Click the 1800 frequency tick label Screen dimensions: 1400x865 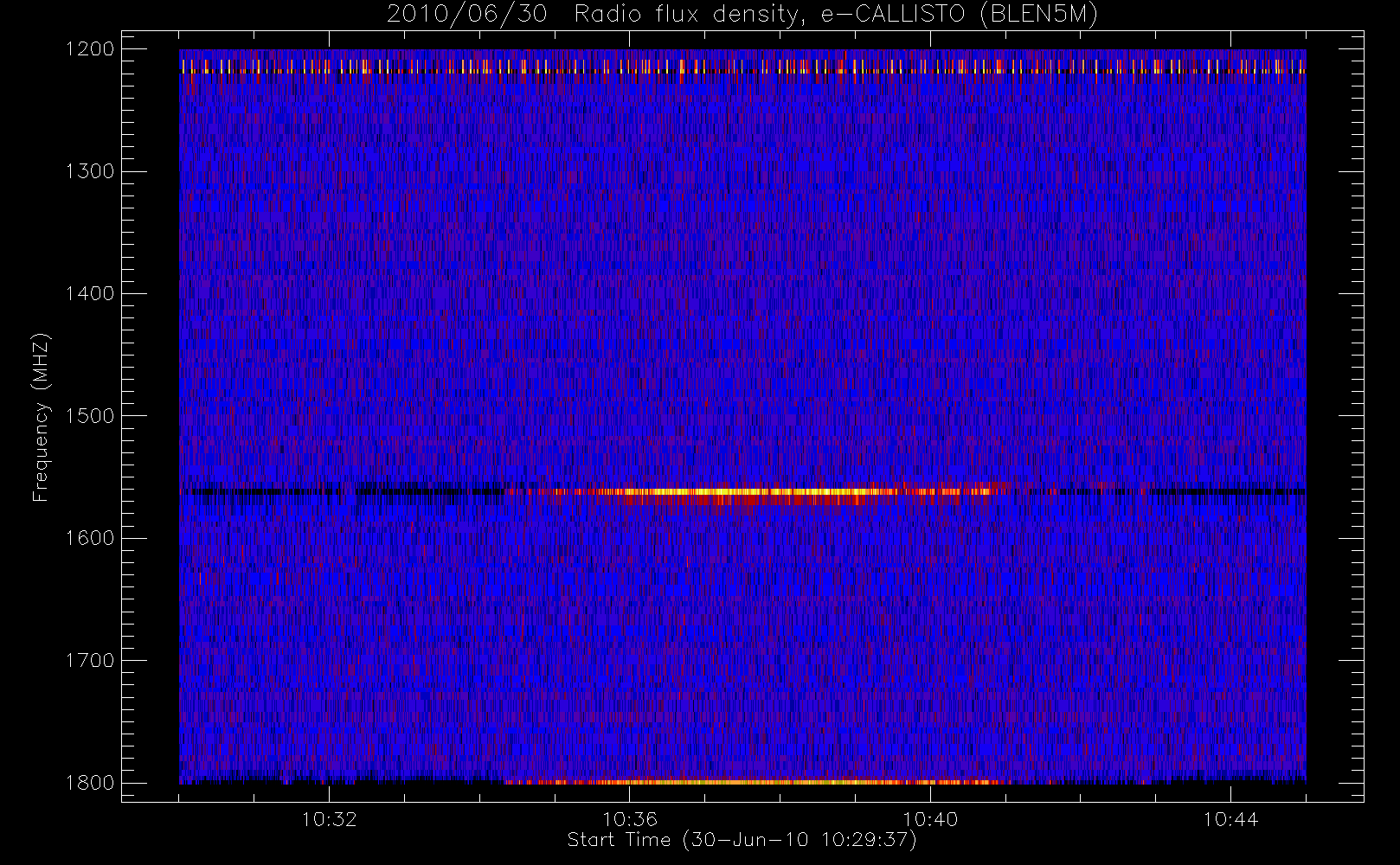pyautogui.click(x=90, y=783)
